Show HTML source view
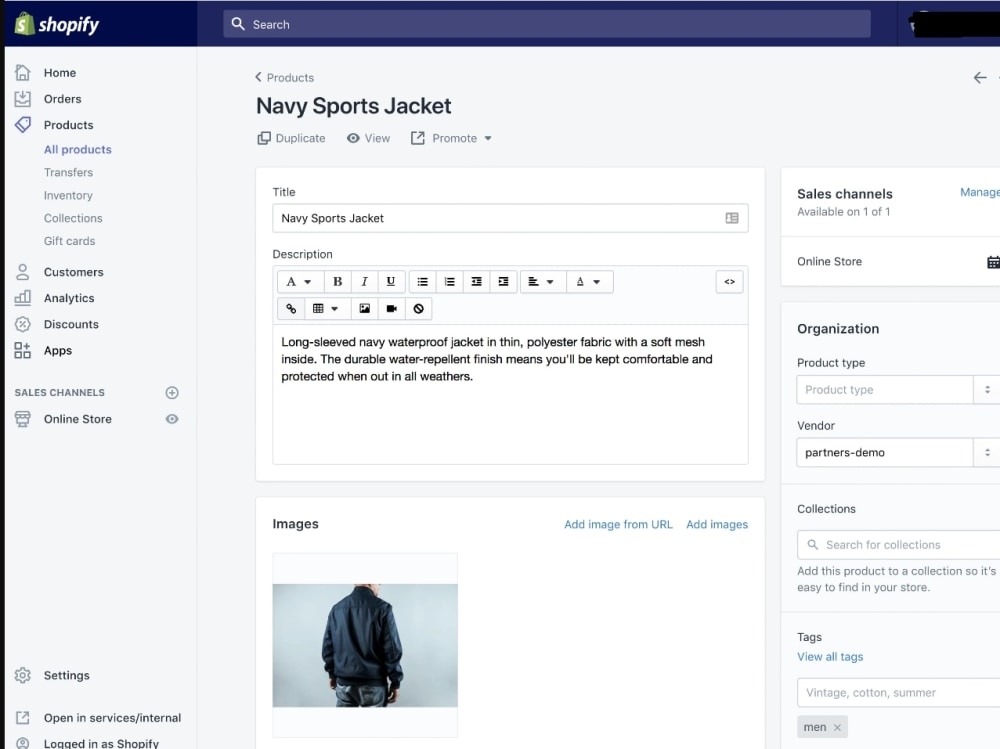 pyautogui.click(x=730, y=281)
